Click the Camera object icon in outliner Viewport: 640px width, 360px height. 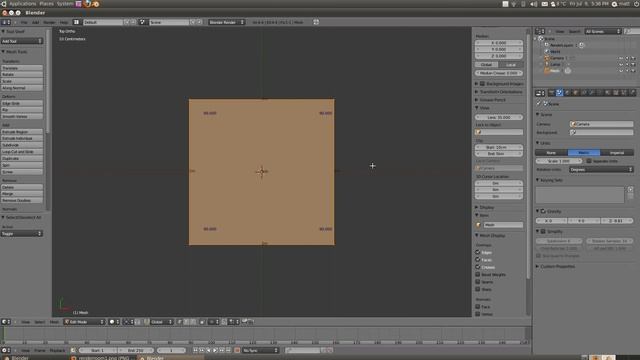[x=547, y=58]
